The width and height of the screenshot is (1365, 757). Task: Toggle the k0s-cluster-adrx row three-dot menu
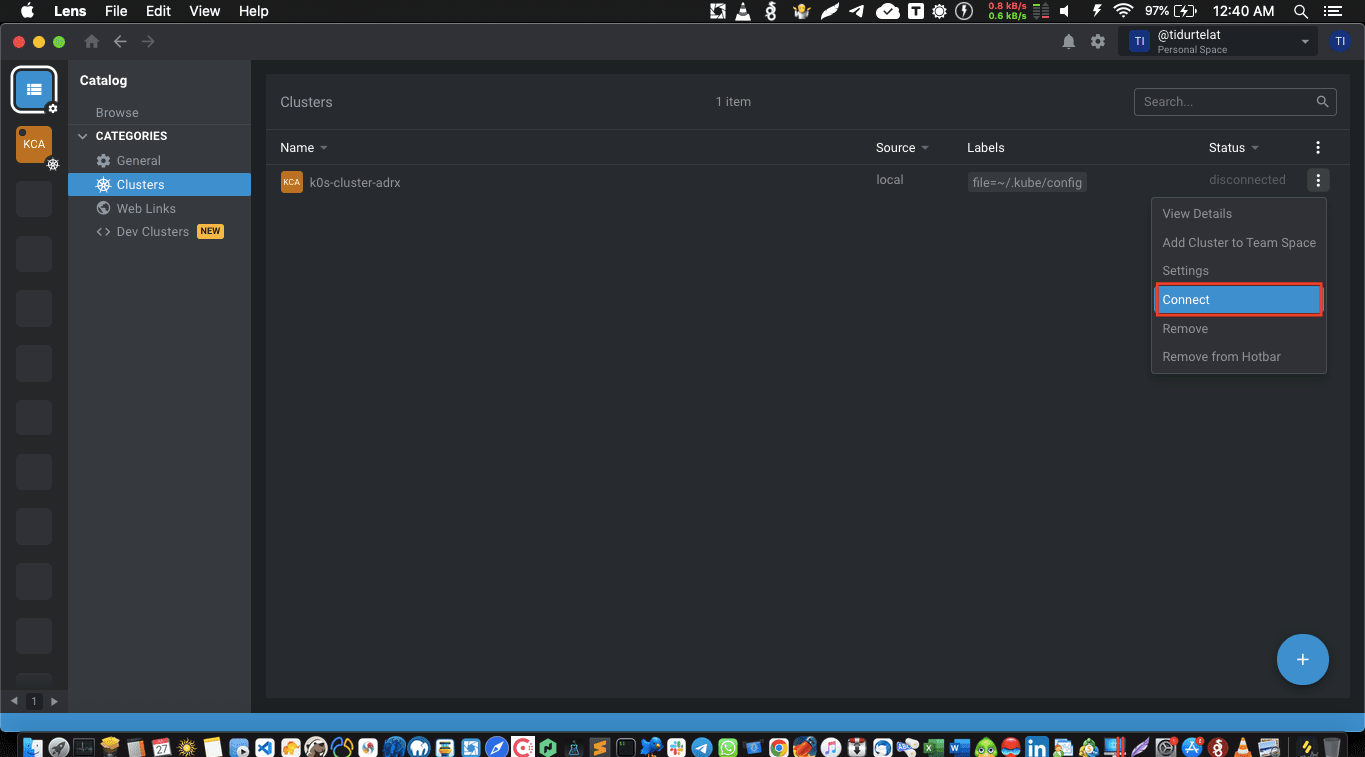(1318, 180)
